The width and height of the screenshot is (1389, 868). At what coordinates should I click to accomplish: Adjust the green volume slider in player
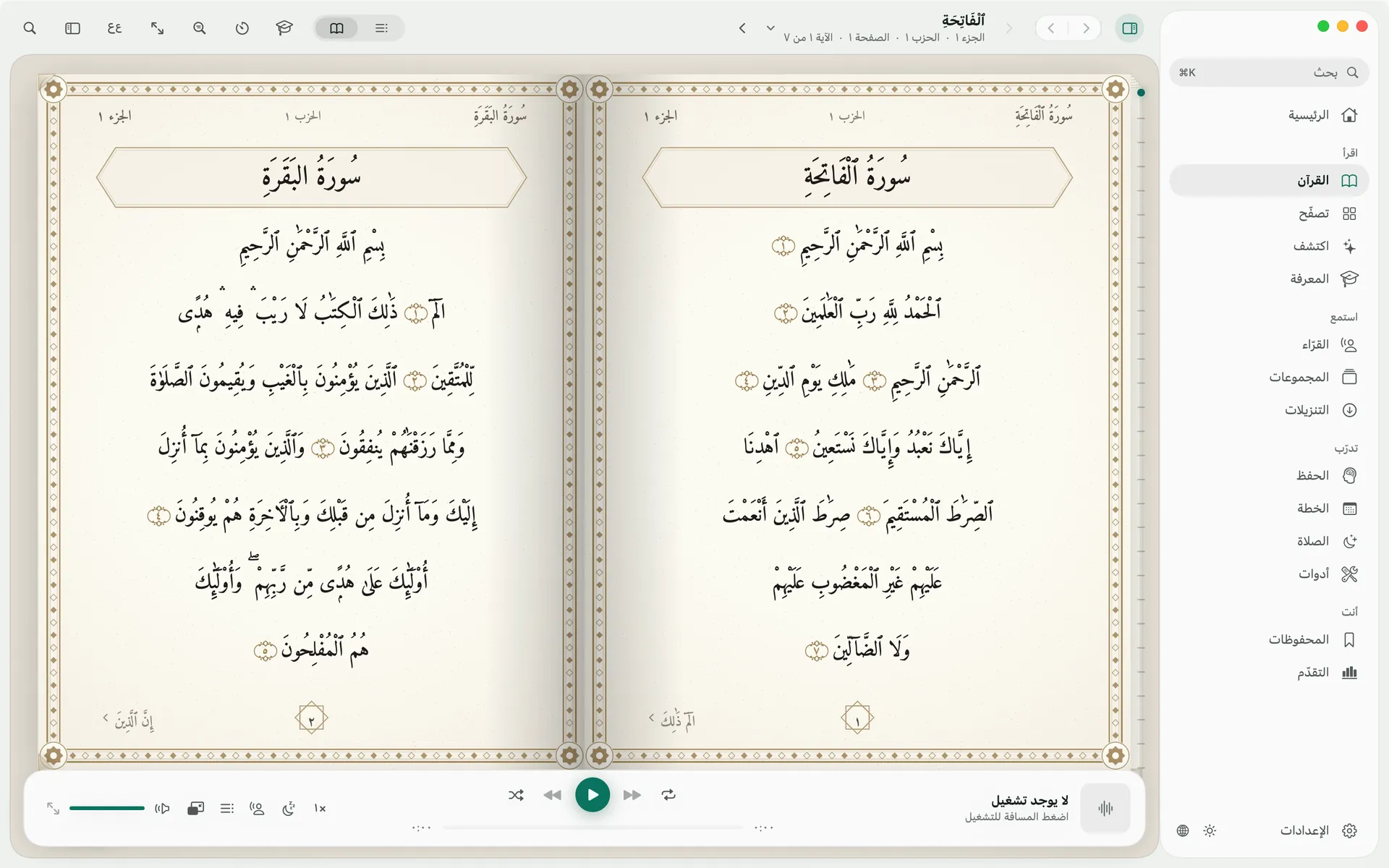click(107, 808)
